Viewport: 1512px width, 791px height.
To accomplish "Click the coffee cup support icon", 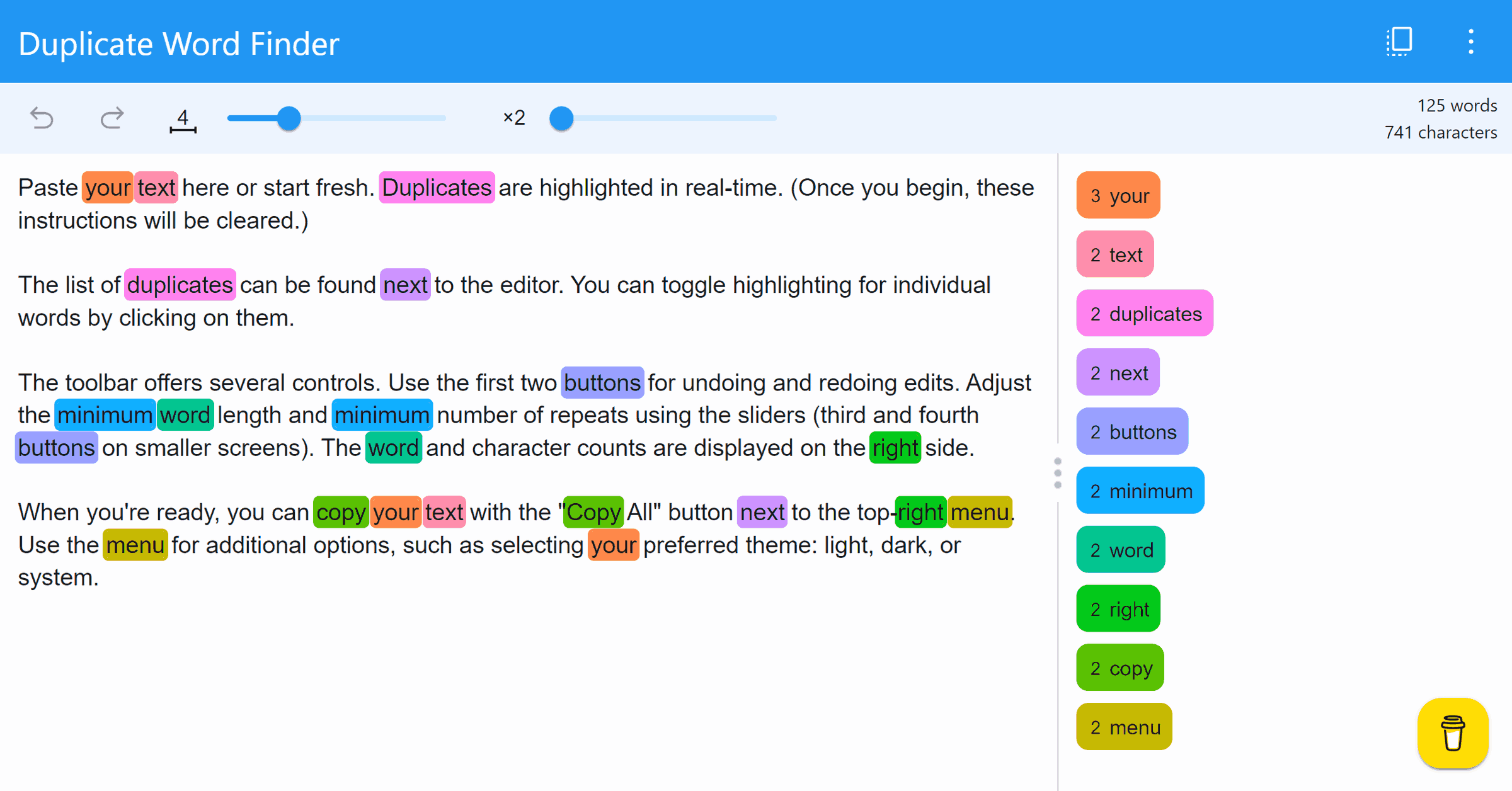I will tap(1453, 733).
